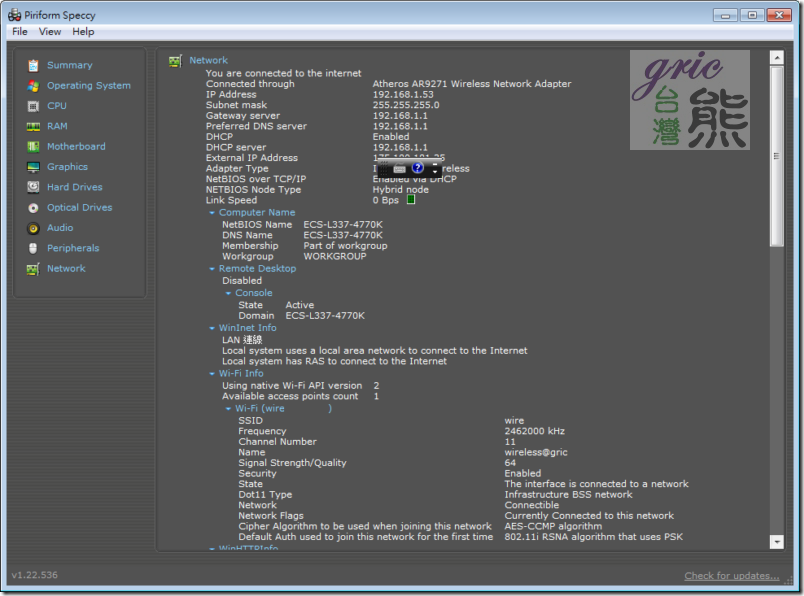Select the Subnet mask value 255.255.255.0
Screen dimensions: 804x596
(x=406, y=105)
